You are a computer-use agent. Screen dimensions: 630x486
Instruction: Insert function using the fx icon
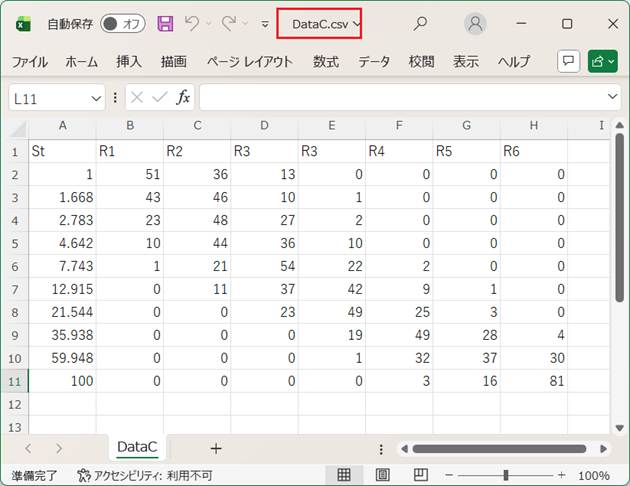tap(183, 97)
